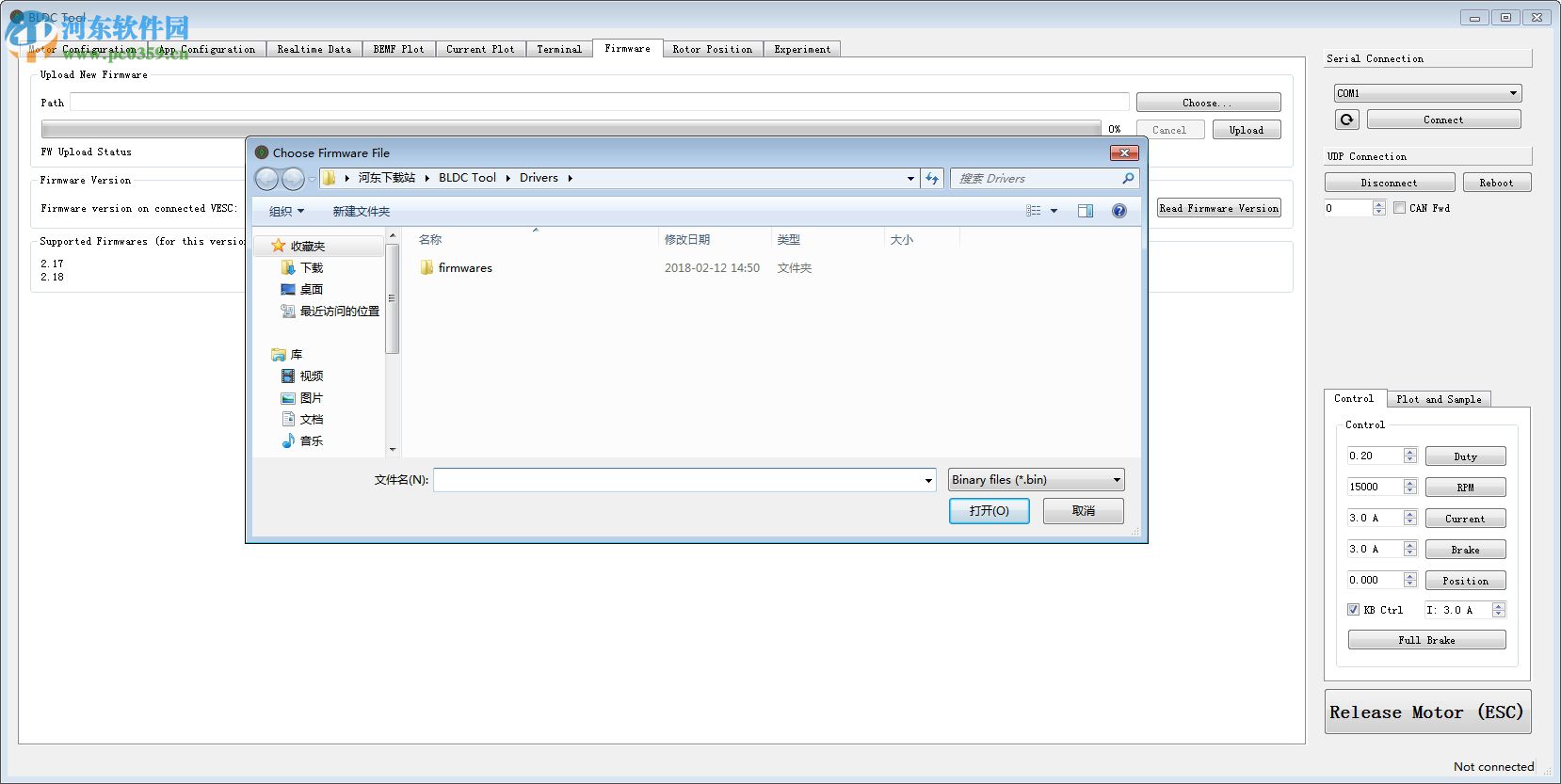Switch to App Configuration tab
This screenshot has width=1561, height=784.
coord(206,49)
